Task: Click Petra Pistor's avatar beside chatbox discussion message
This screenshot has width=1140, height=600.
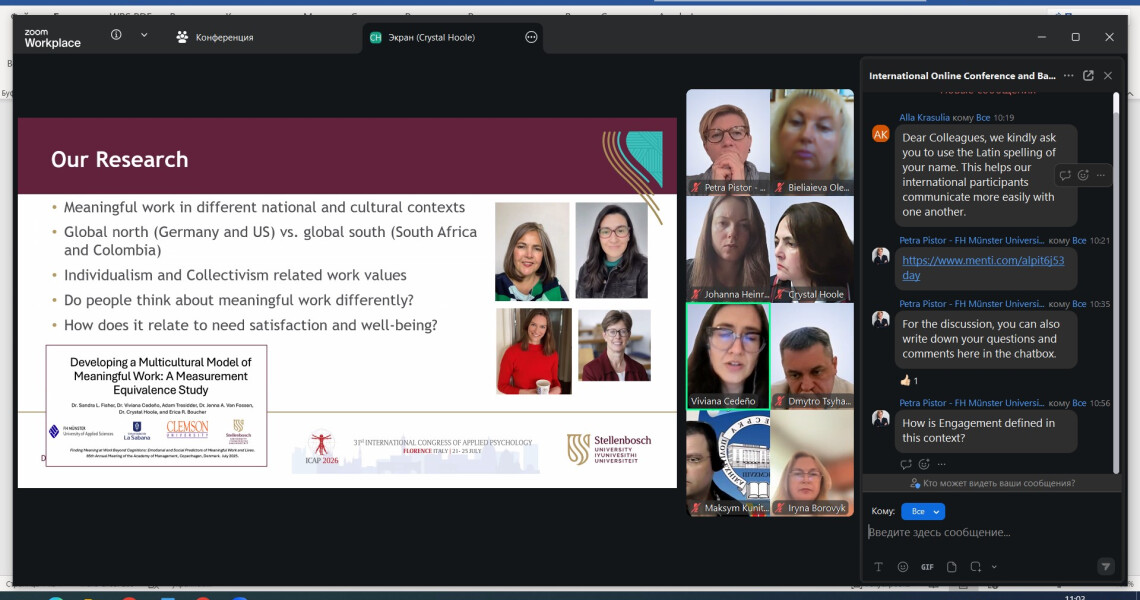Action: (880, 319)
